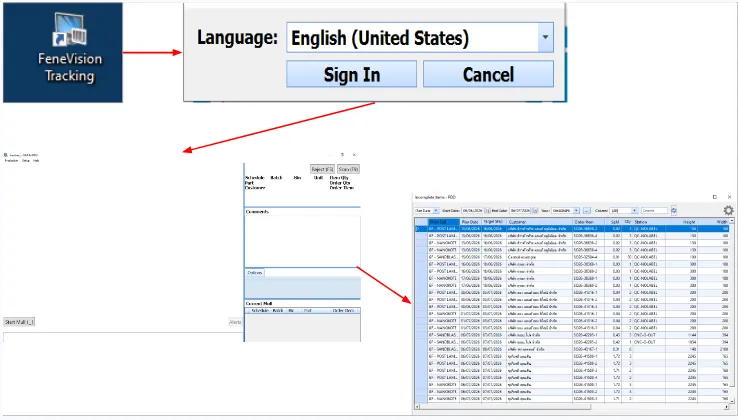This screenshot has width=738, height=420.
Task: Sort by the Work Cell column header
Action: click(444, 222)
